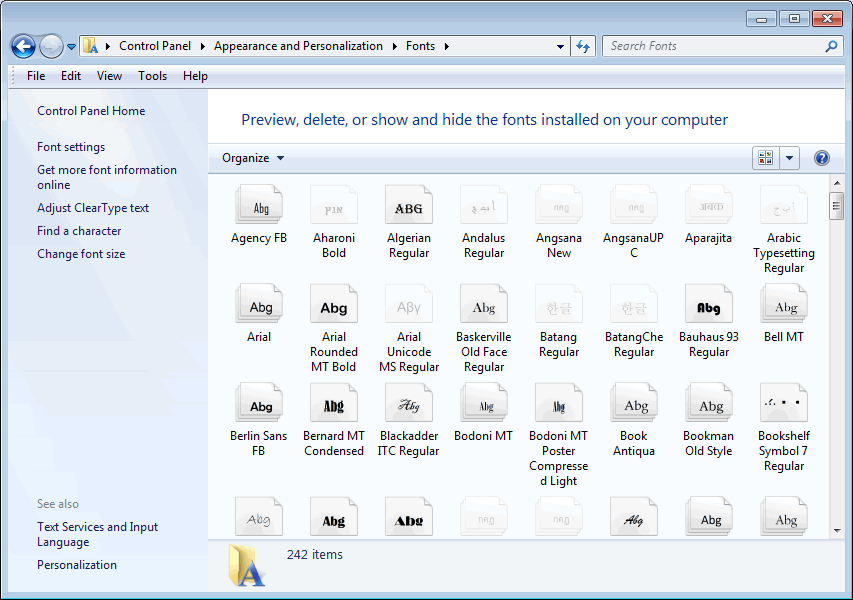Select the Agency FB font icon
The height and width of the screenshot is (600, 853).
(259, 205)
